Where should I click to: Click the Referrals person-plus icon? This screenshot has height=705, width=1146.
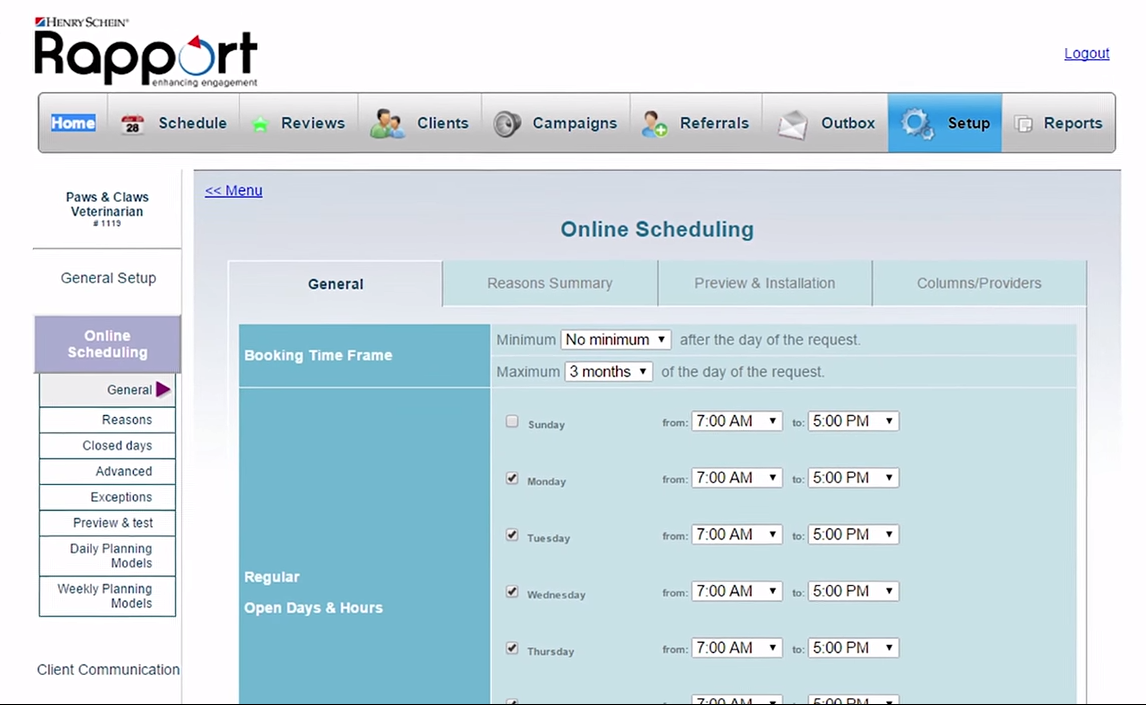pyautogui.click(x=654, y=123)
